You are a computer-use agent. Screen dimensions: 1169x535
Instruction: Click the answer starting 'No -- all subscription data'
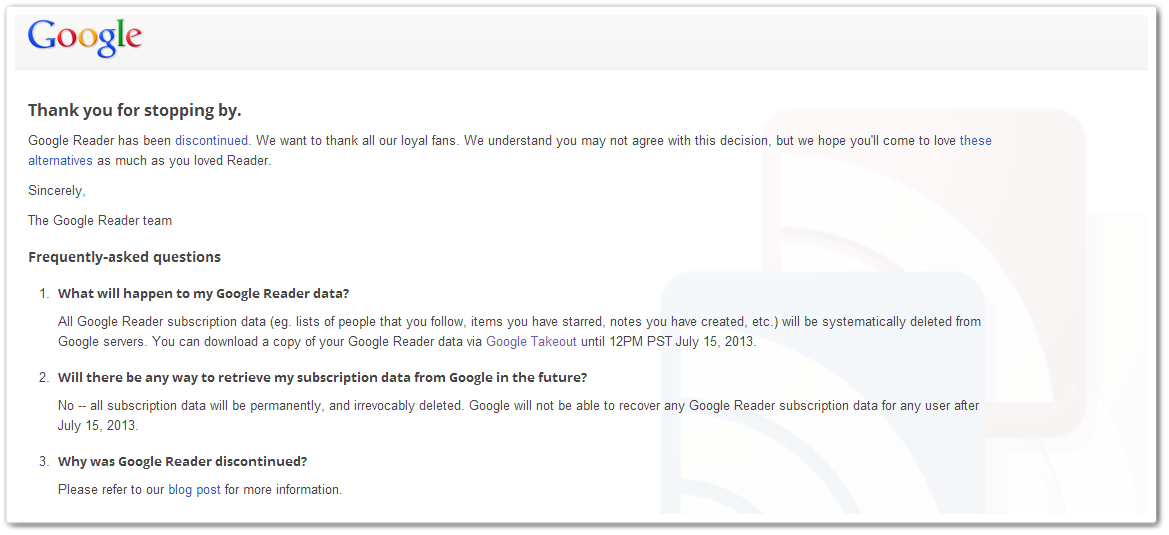(518, 416)
